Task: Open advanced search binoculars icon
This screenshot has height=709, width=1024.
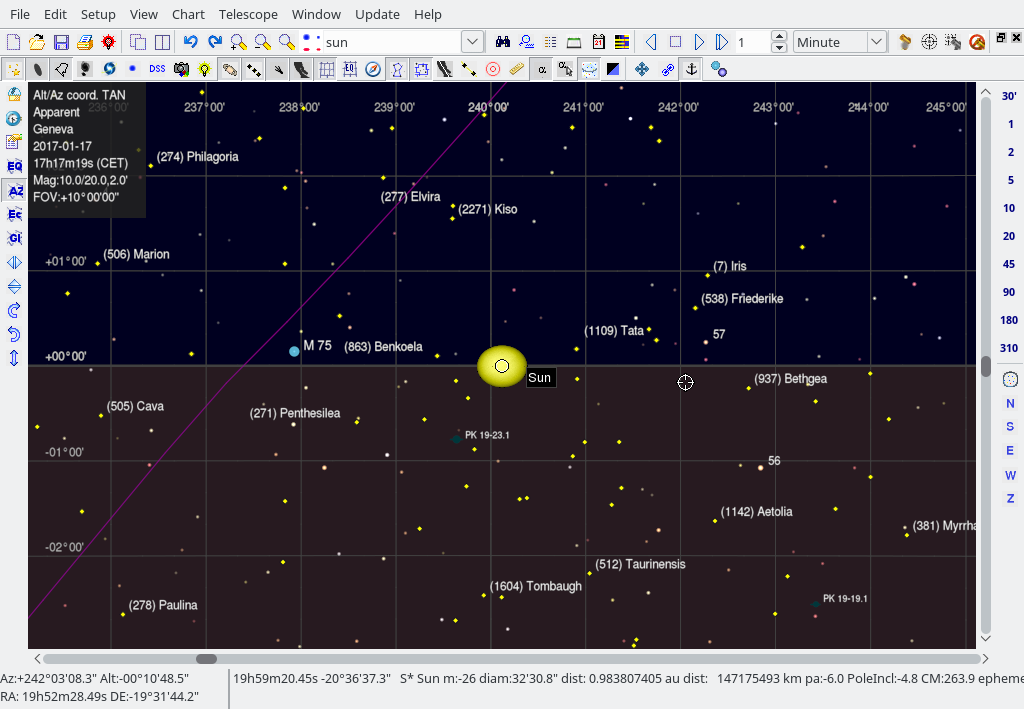Action: [x=502, y=42]
